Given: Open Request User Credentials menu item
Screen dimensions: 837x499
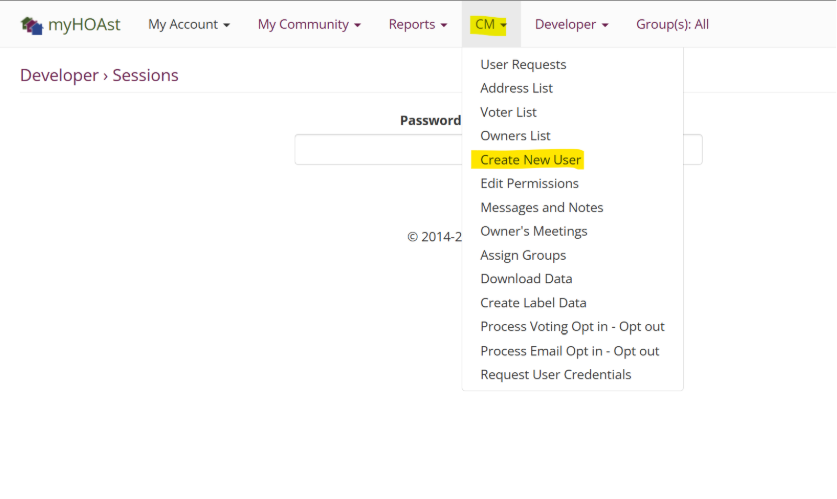Looking at the screenshot, I should coord(555,375).
